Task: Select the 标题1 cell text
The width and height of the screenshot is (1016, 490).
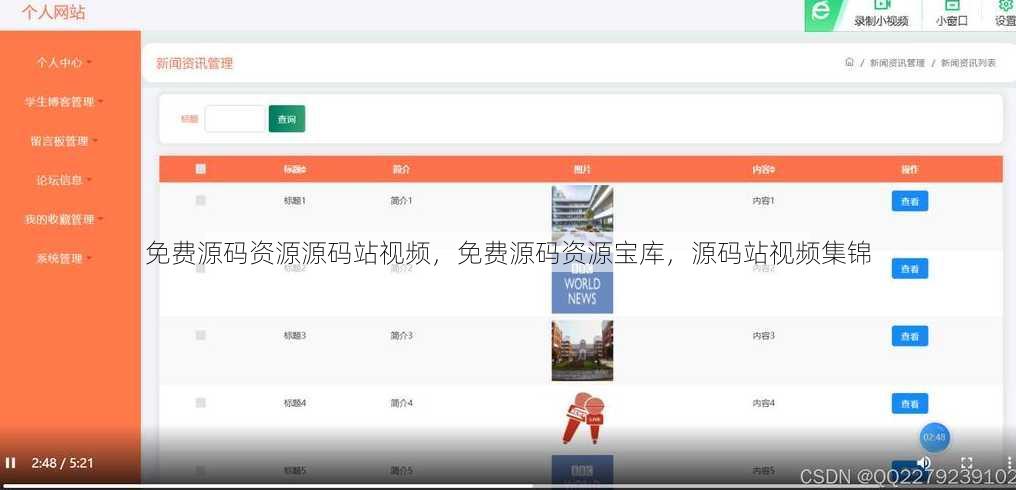Action: pos(294,201)
